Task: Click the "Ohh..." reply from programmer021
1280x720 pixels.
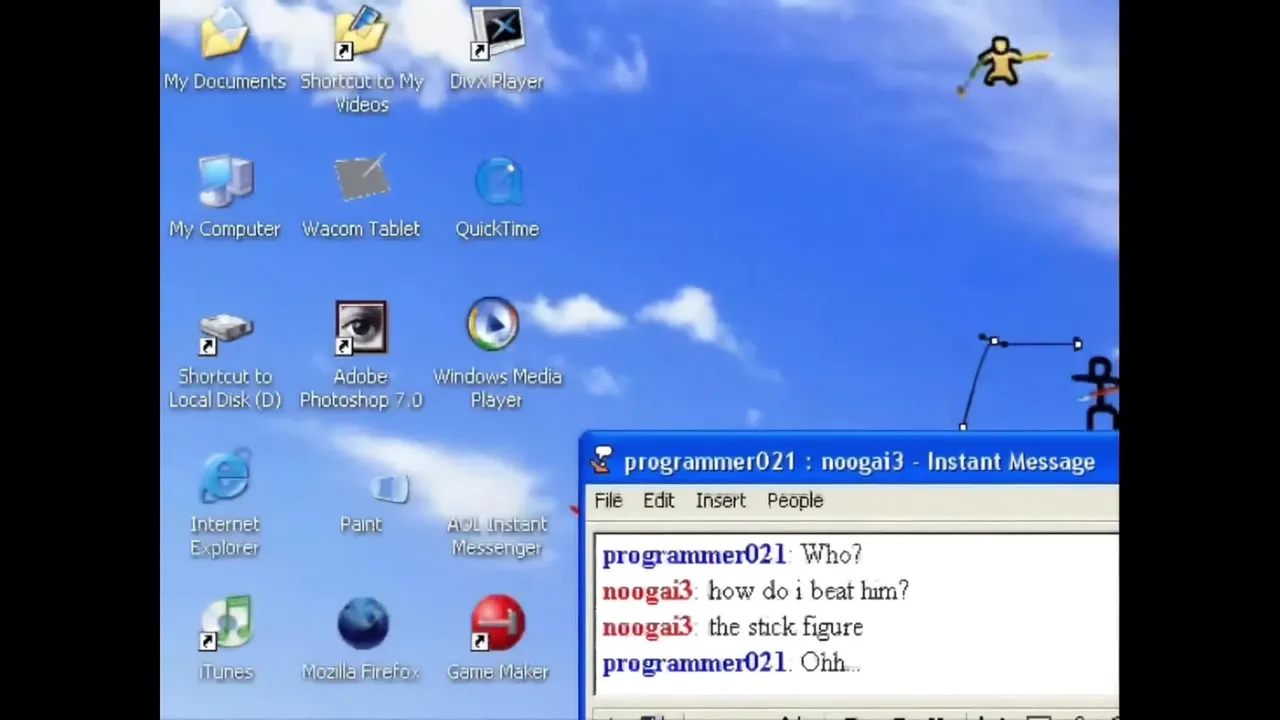Action: coord(830,663)
